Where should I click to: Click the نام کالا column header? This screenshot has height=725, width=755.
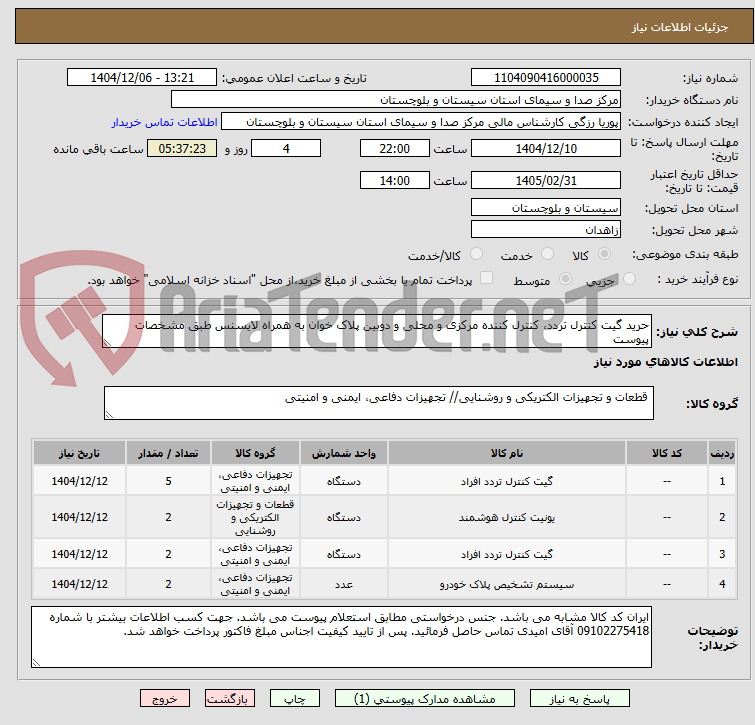coord(507,453)
